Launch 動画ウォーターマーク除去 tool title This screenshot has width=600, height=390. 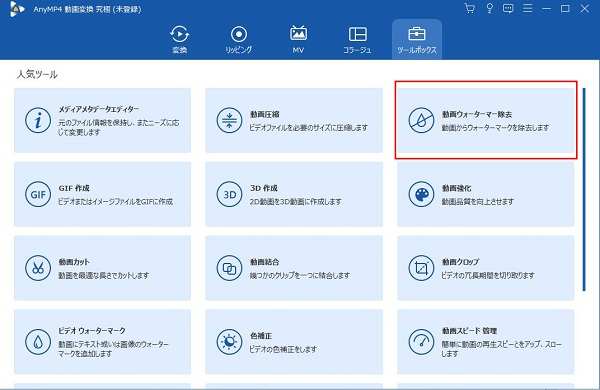coord(477,114)
